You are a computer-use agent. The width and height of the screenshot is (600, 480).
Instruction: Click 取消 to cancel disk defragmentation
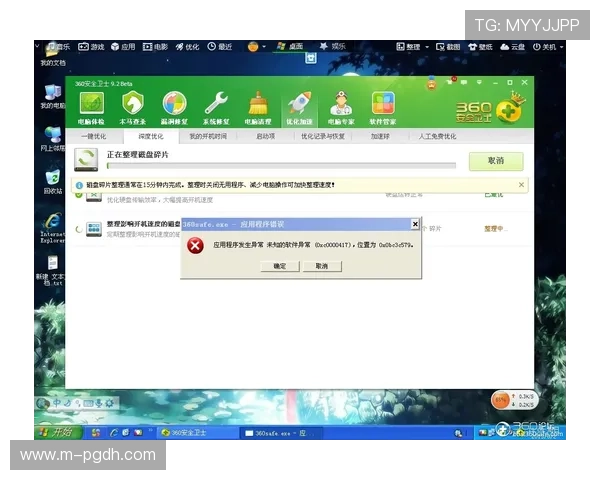496,161
